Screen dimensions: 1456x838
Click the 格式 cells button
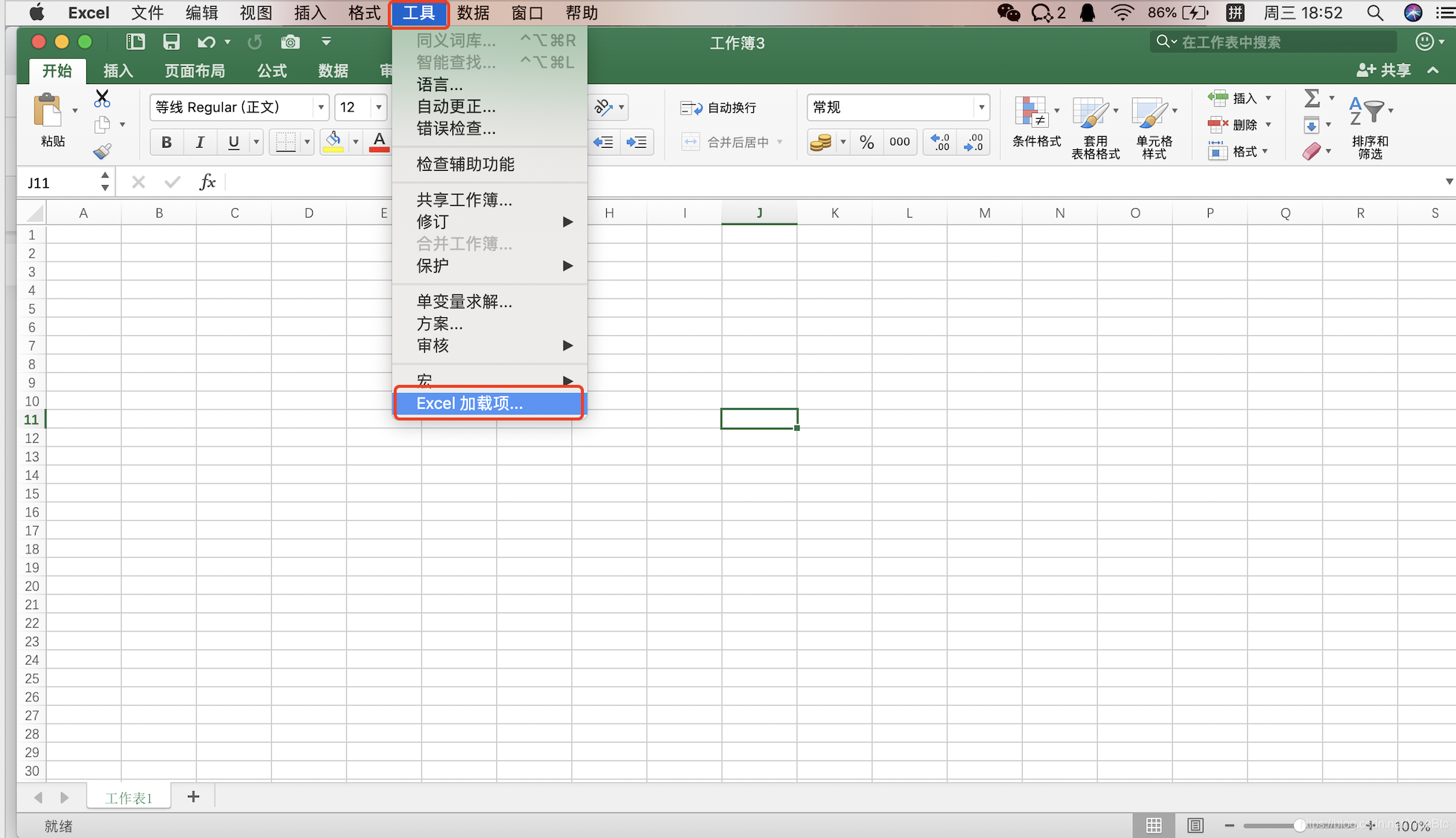coord(1238,152)
